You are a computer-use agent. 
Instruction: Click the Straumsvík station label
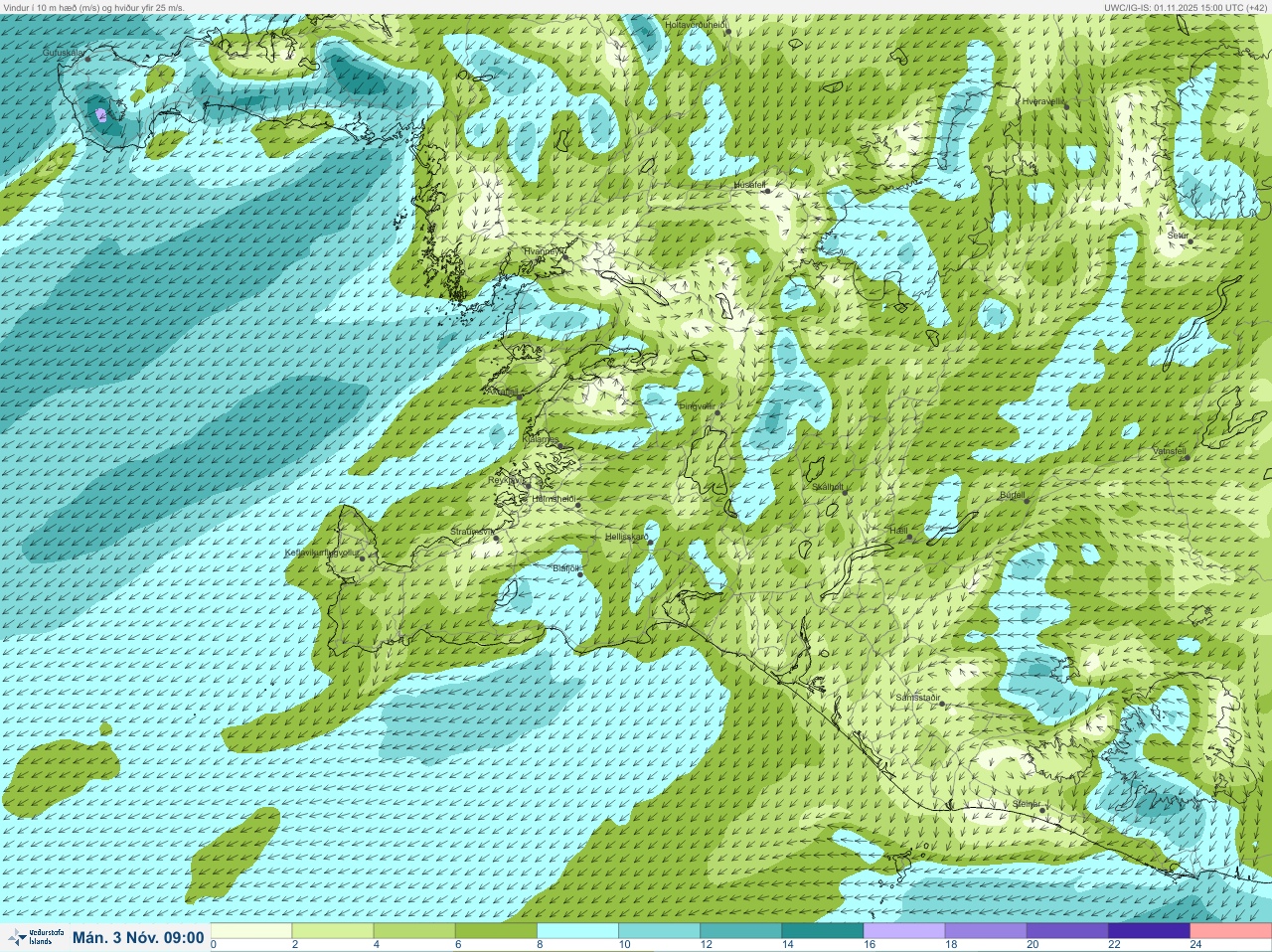coord(471,532)
